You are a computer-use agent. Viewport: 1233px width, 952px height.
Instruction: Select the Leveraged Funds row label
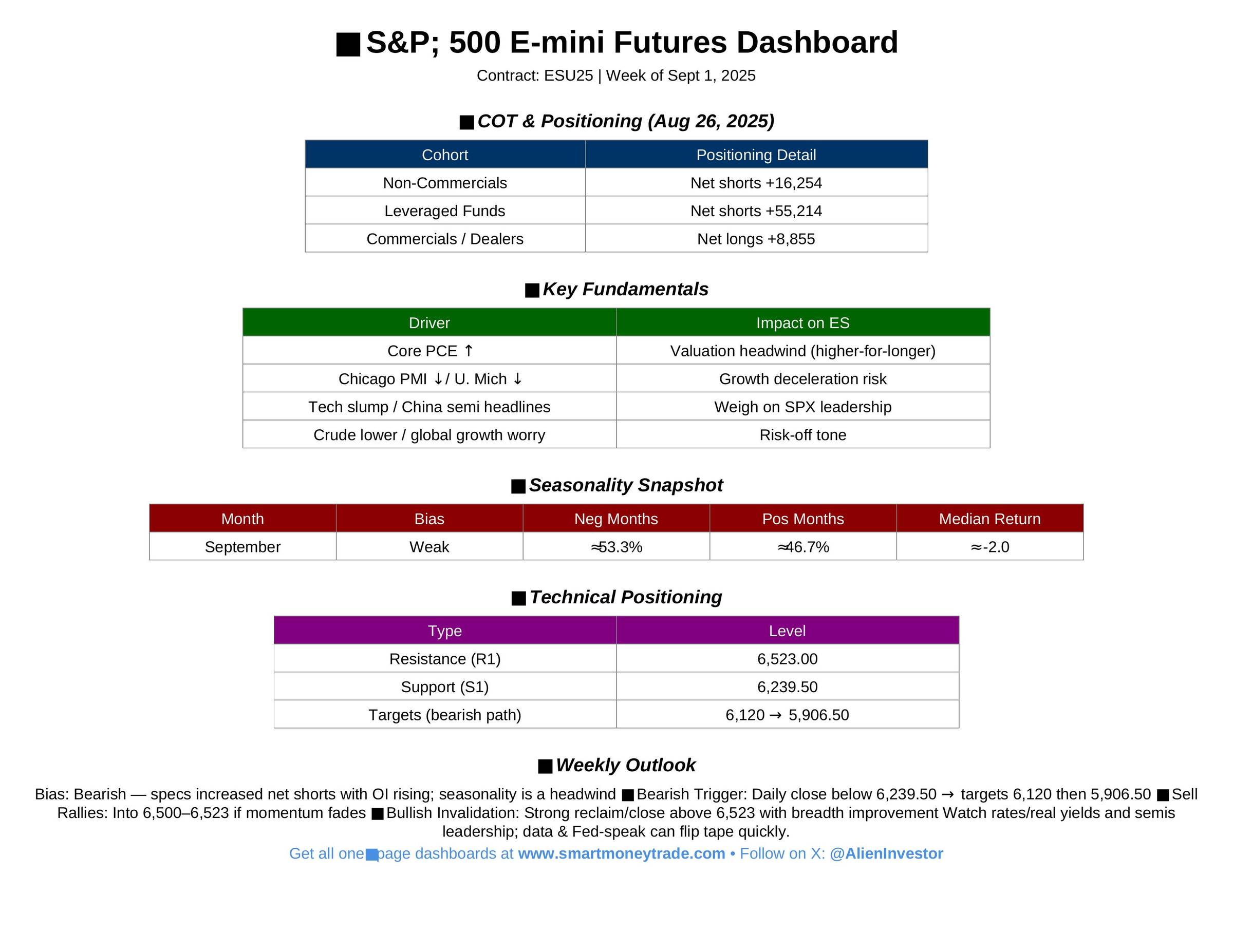click(x=445, y=211)
